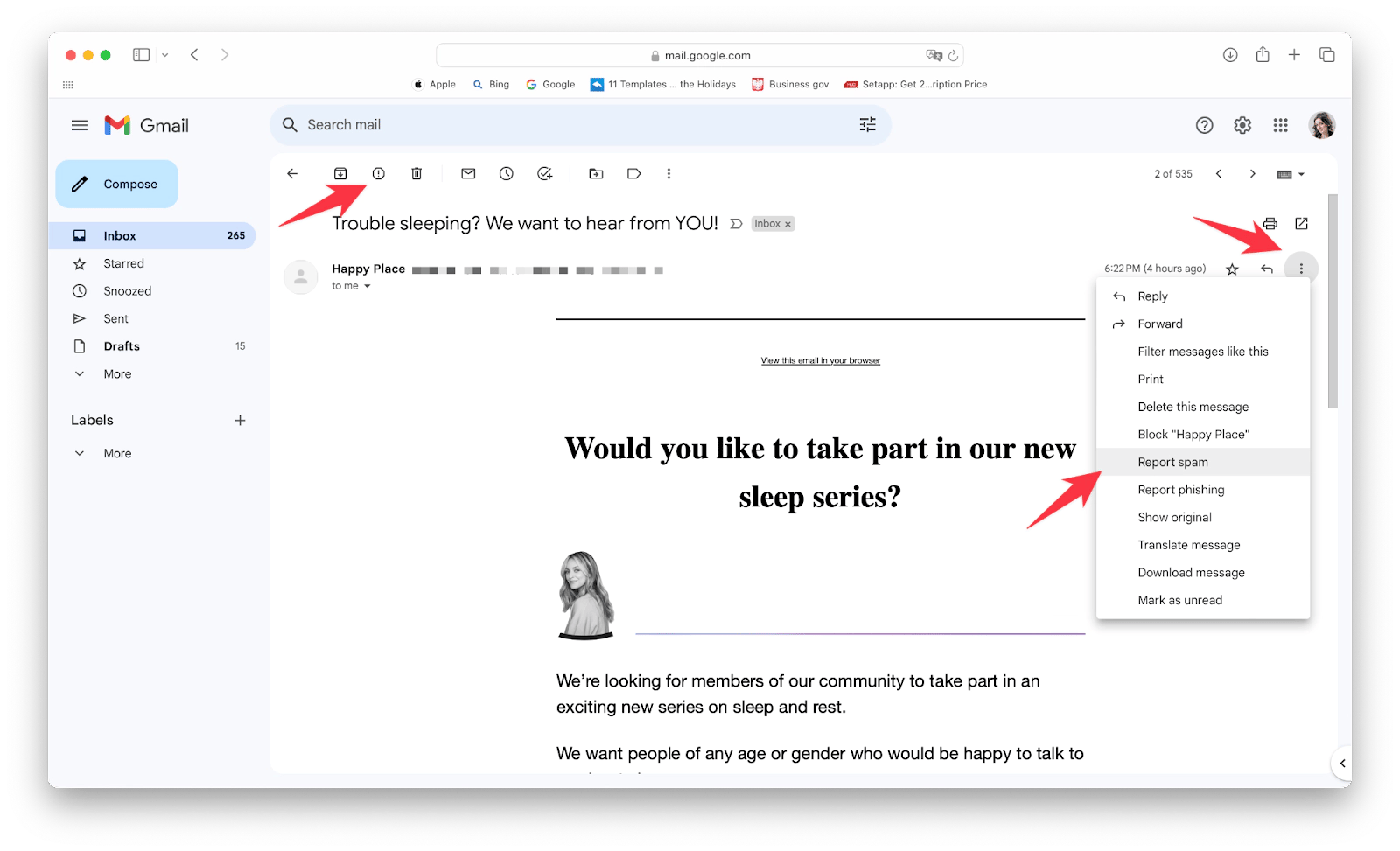1400x851 pixels.
Task: Open email in a new window
Action: tap(1302, 224)
